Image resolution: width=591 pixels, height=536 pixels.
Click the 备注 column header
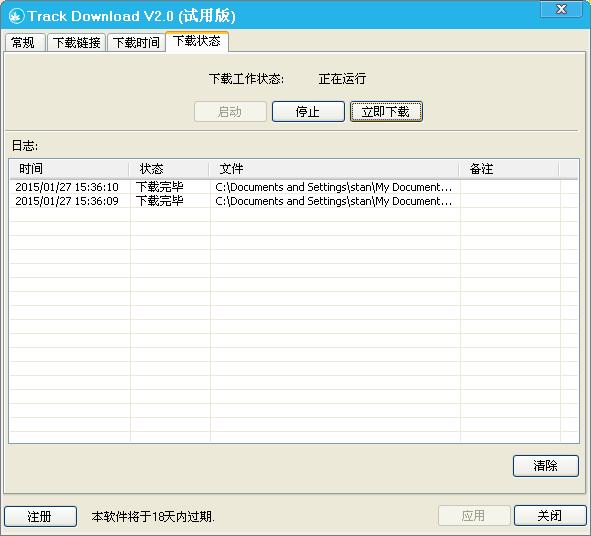point(509,169)
